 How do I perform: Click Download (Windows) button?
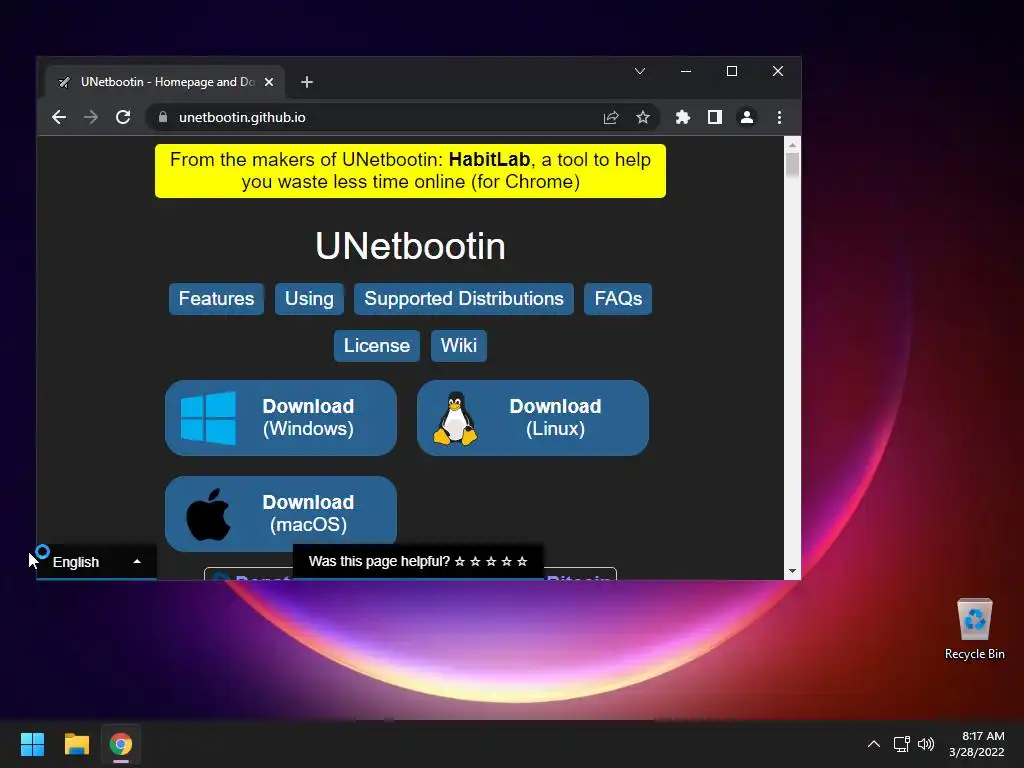281,417
